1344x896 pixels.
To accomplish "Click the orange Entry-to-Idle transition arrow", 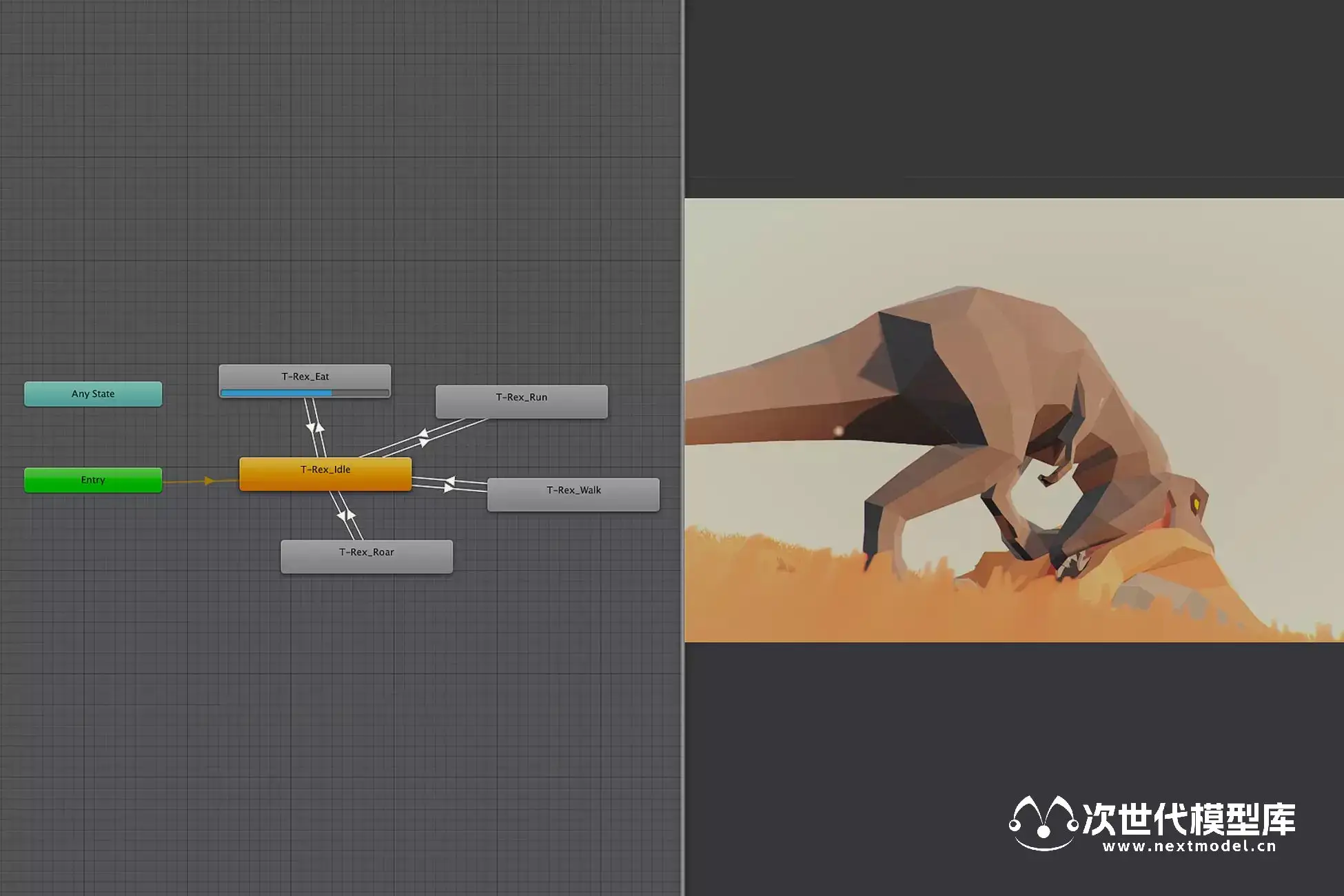I will (x=209, y=480).
